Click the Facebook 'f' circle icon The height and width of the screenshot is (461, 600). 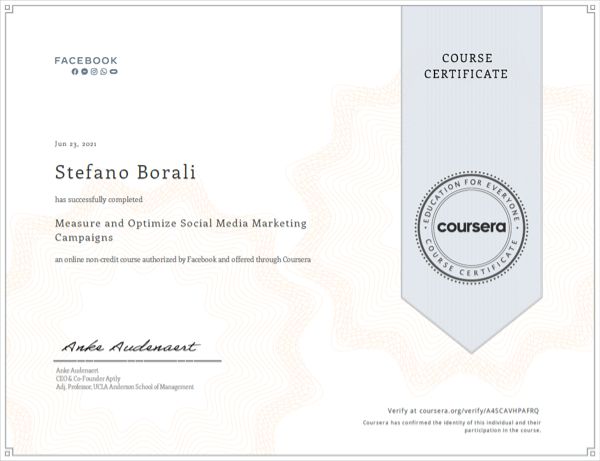click(75, 72)
